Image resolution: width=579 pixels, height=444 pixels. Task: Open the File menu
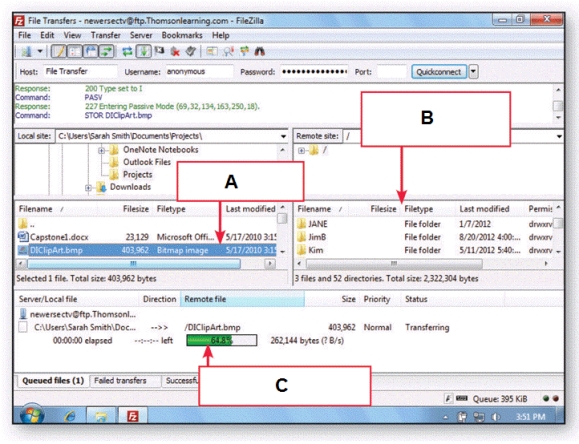(24, 35)
